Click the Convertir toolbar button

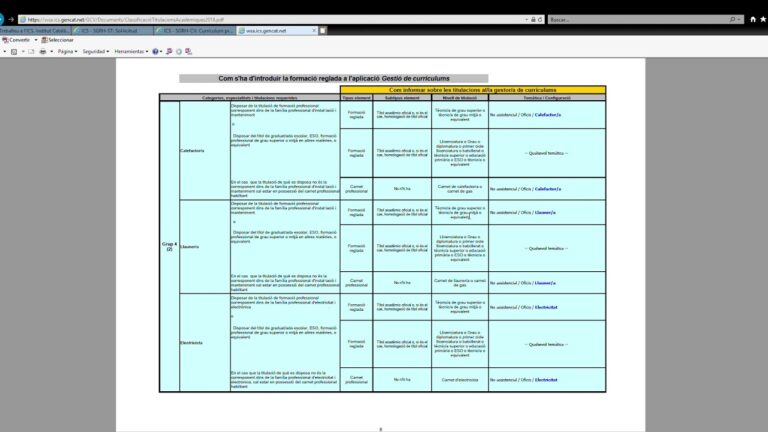click(16, 40)
